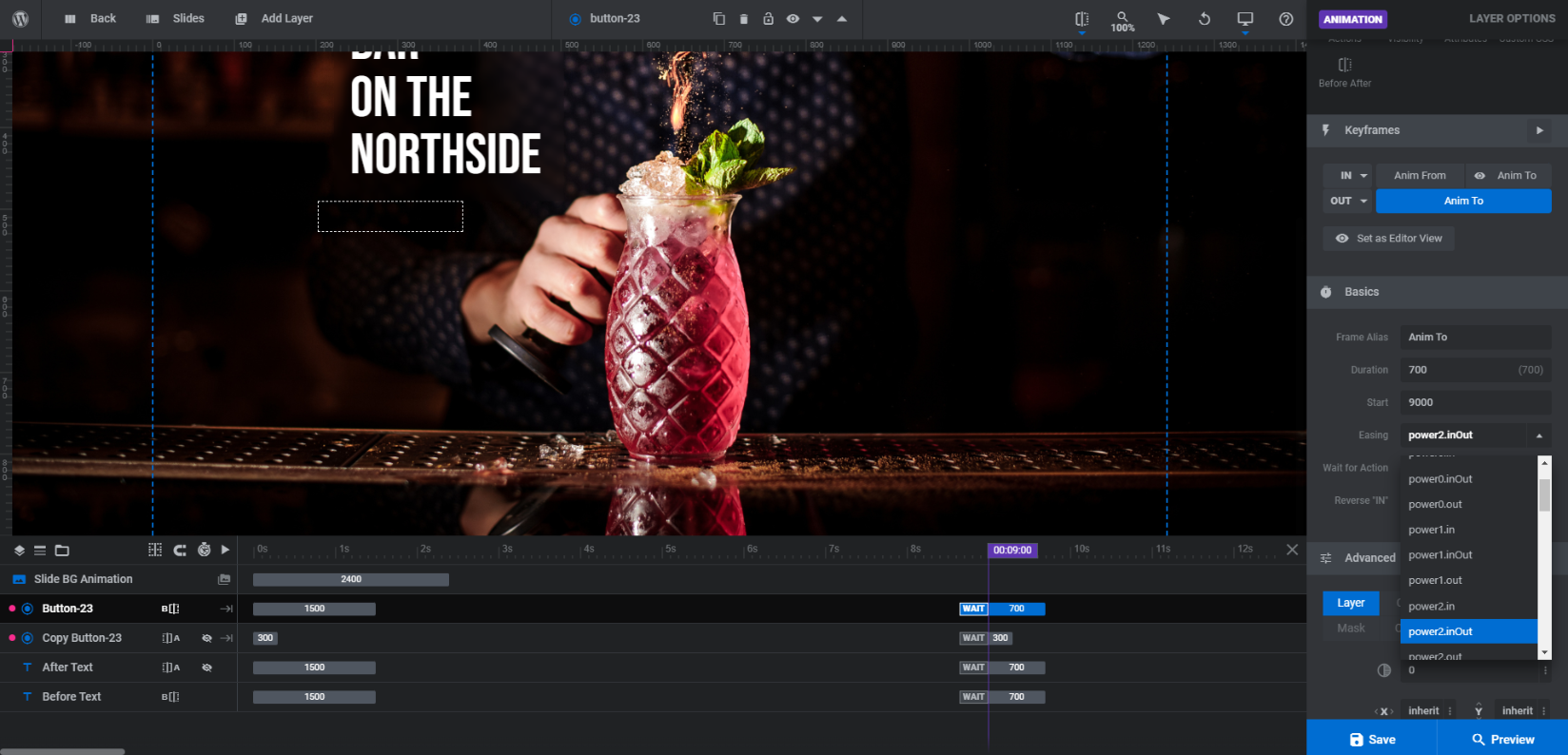Delete the button-23 layer with the trash icon

coord(744,19)
